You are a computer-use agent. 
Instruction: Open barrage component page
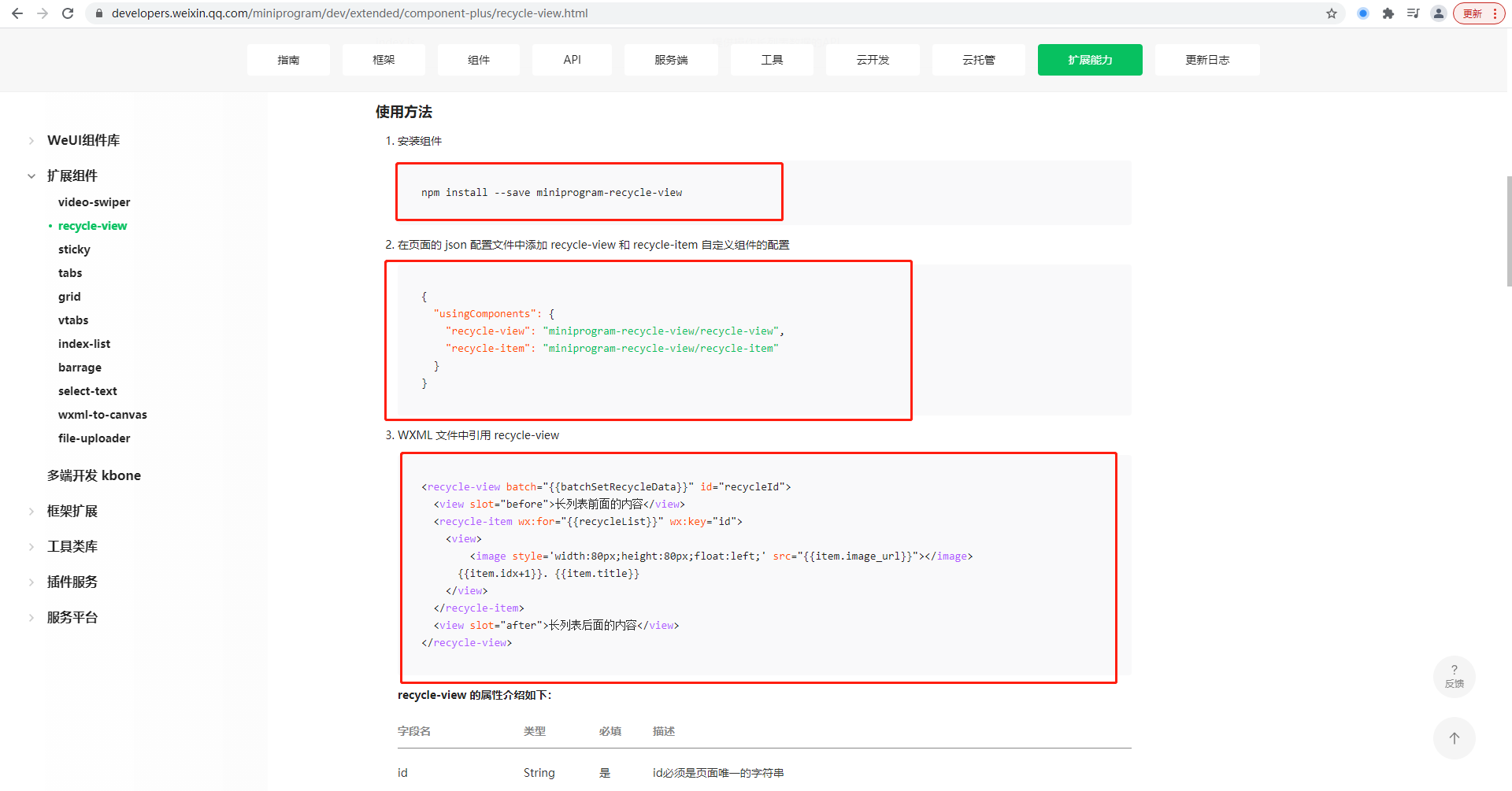(x=80, y=368)
